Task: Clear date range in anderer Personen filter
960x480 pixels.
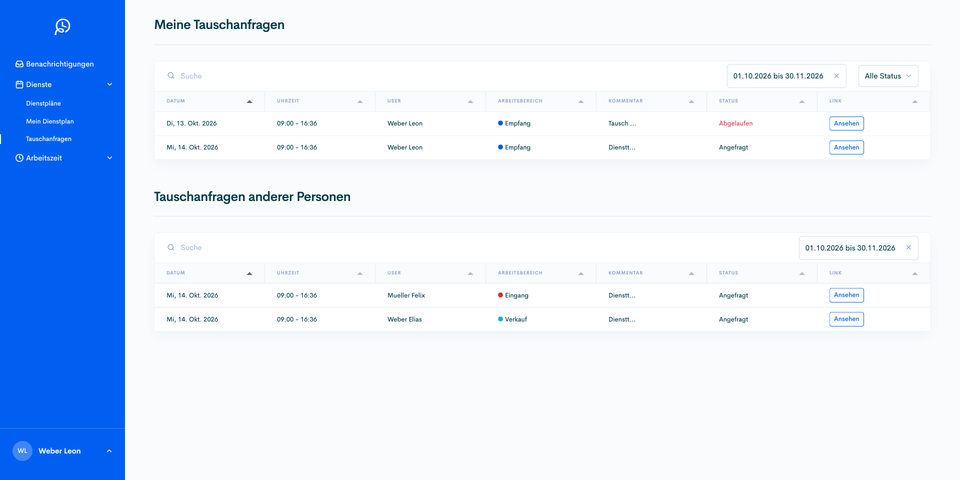Action: (x=909, y=247)
